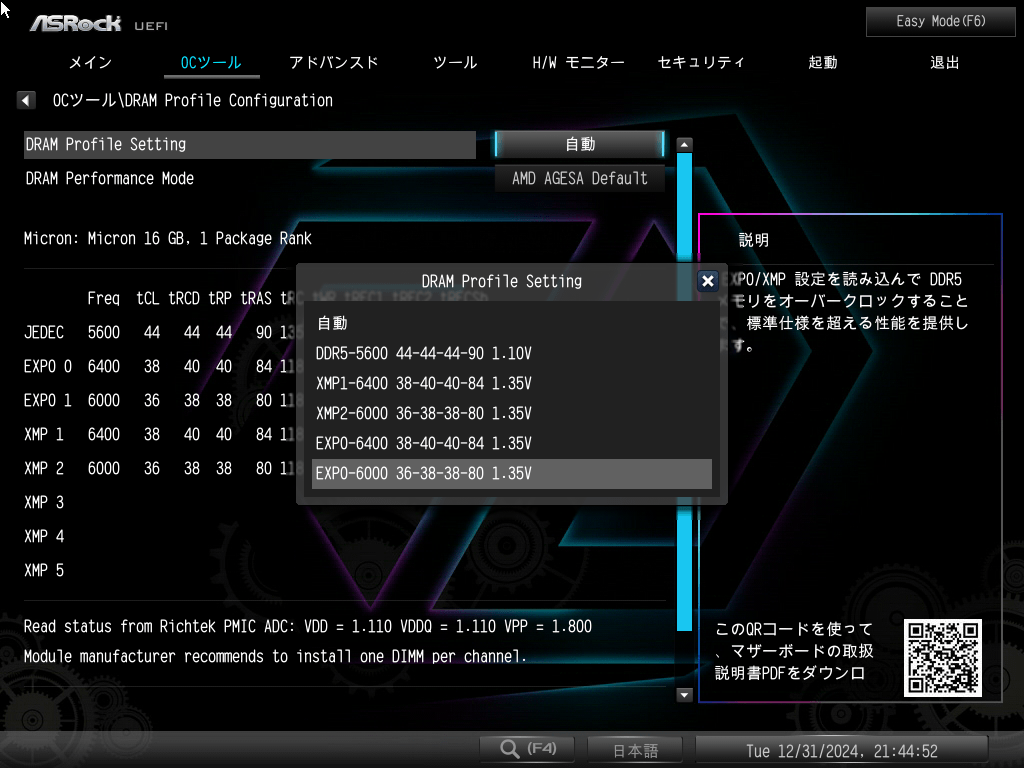Click the ASRock UEFI logo
This screenshot has width=1024, height=768.
pos(99,24)
